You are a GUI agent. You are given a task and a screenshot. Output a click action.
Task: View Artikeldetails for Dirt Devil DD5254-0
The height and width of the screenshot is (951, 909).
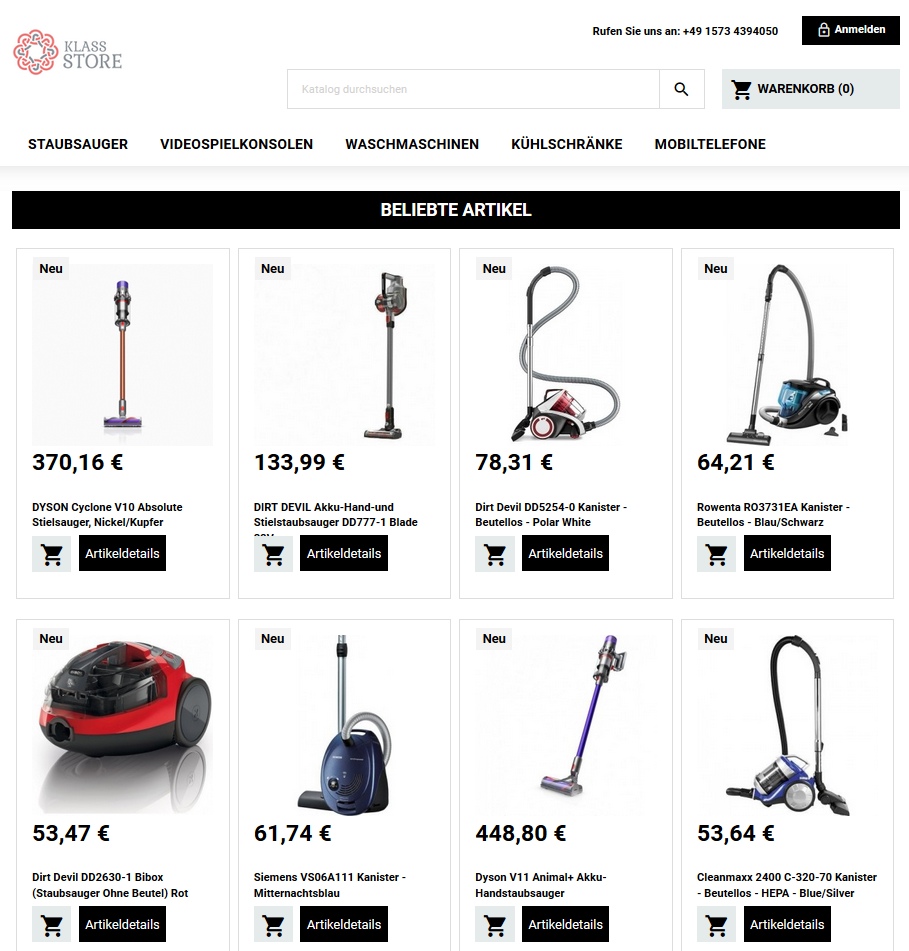tap(565, 554)
